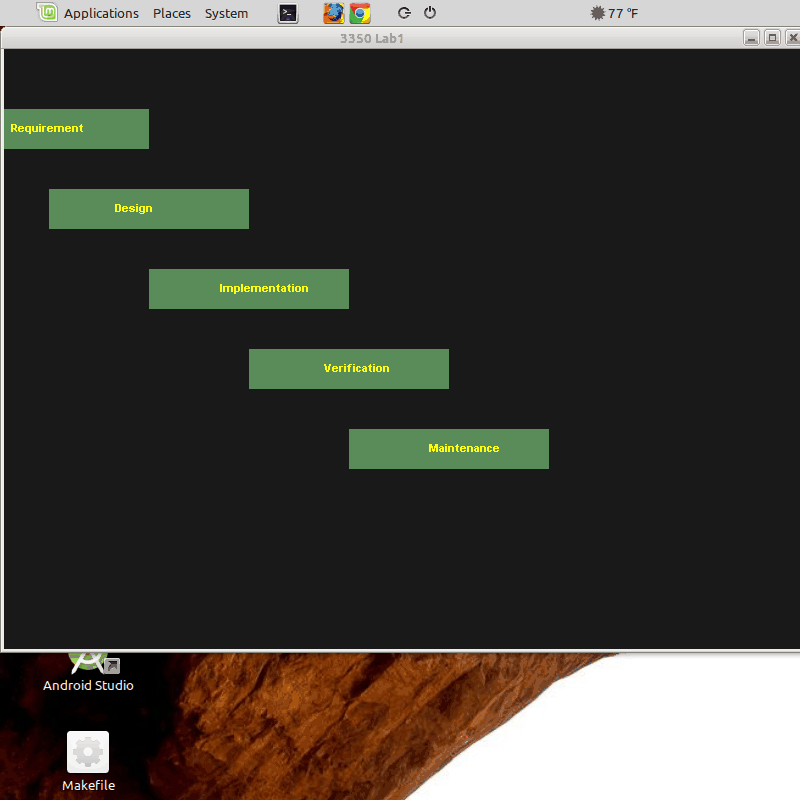Click the Design box
The image size is (800, 800).
tap(149, 209)
